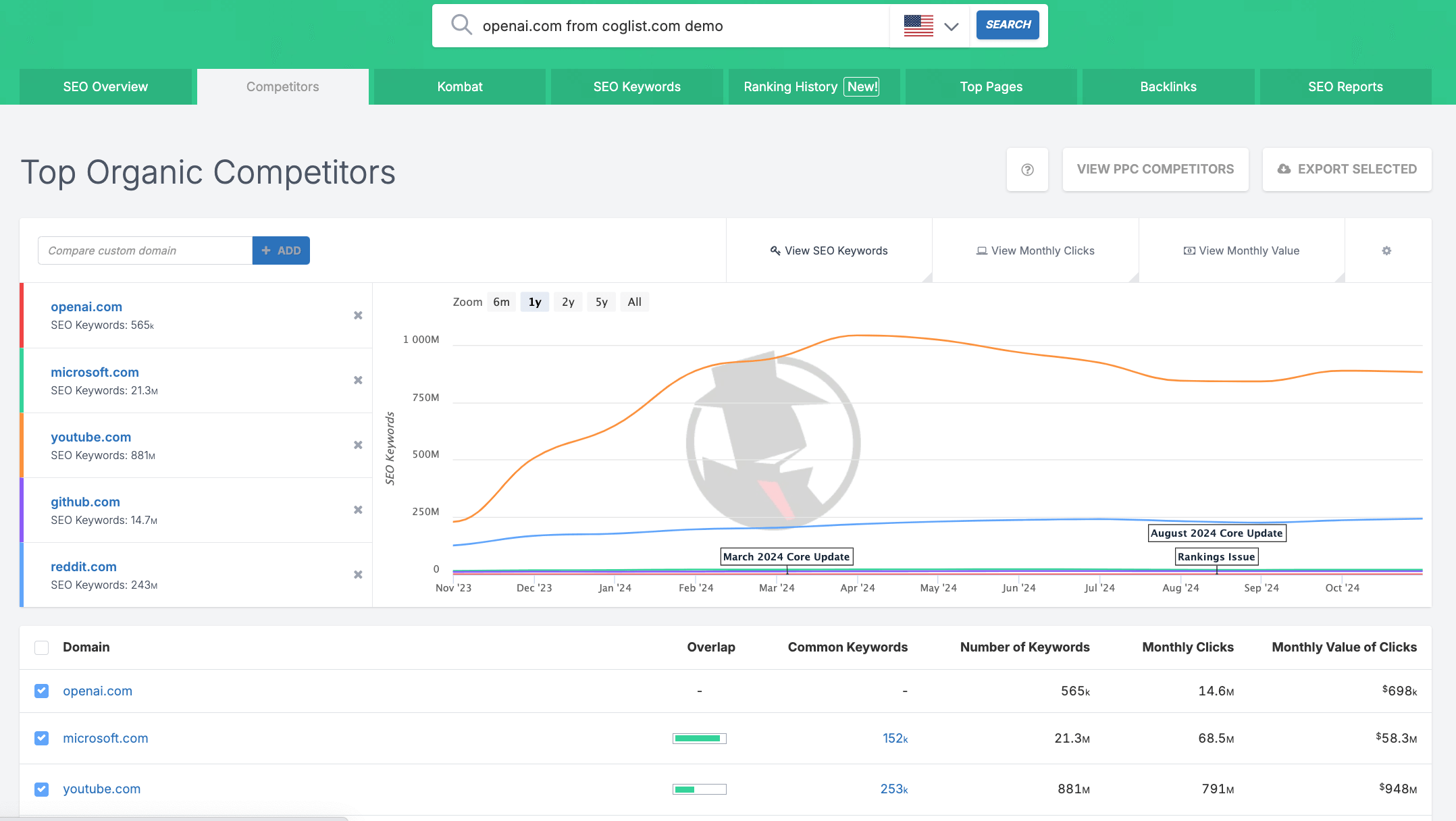Focus the Compare custom domain field
The width and height of the screenshot is (1456, 821).
coord(145,250)
